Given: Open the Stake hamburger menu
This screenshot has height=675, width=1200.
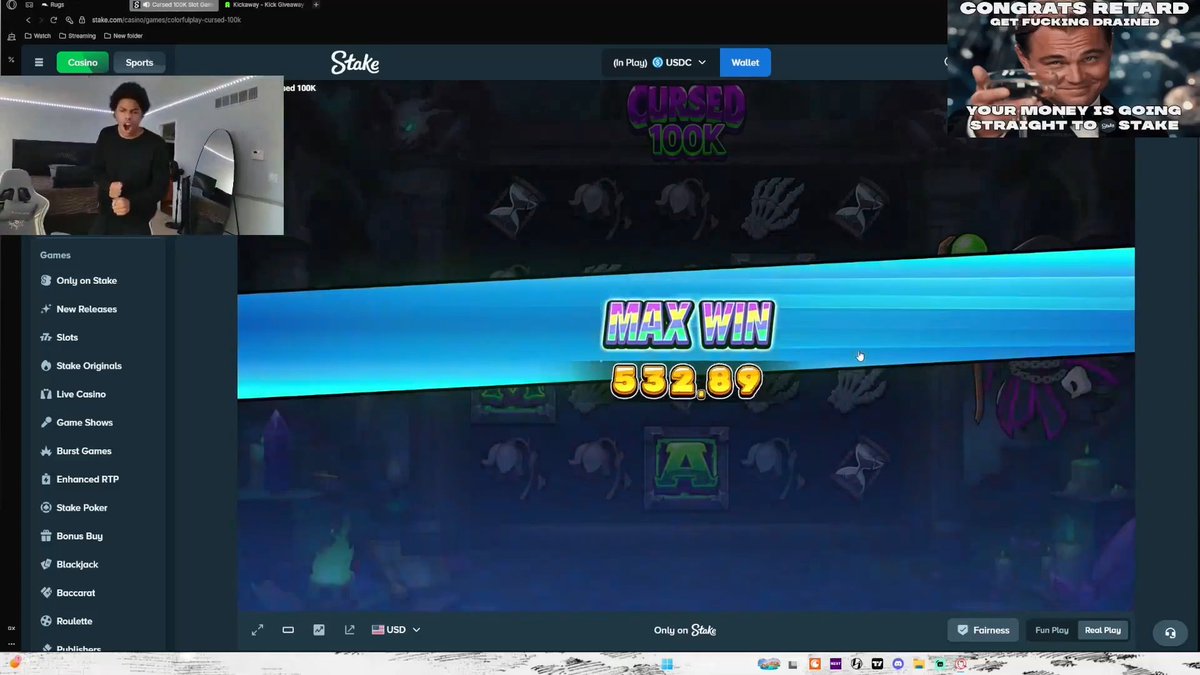Looking at the screenshot, I should point(39,62).
